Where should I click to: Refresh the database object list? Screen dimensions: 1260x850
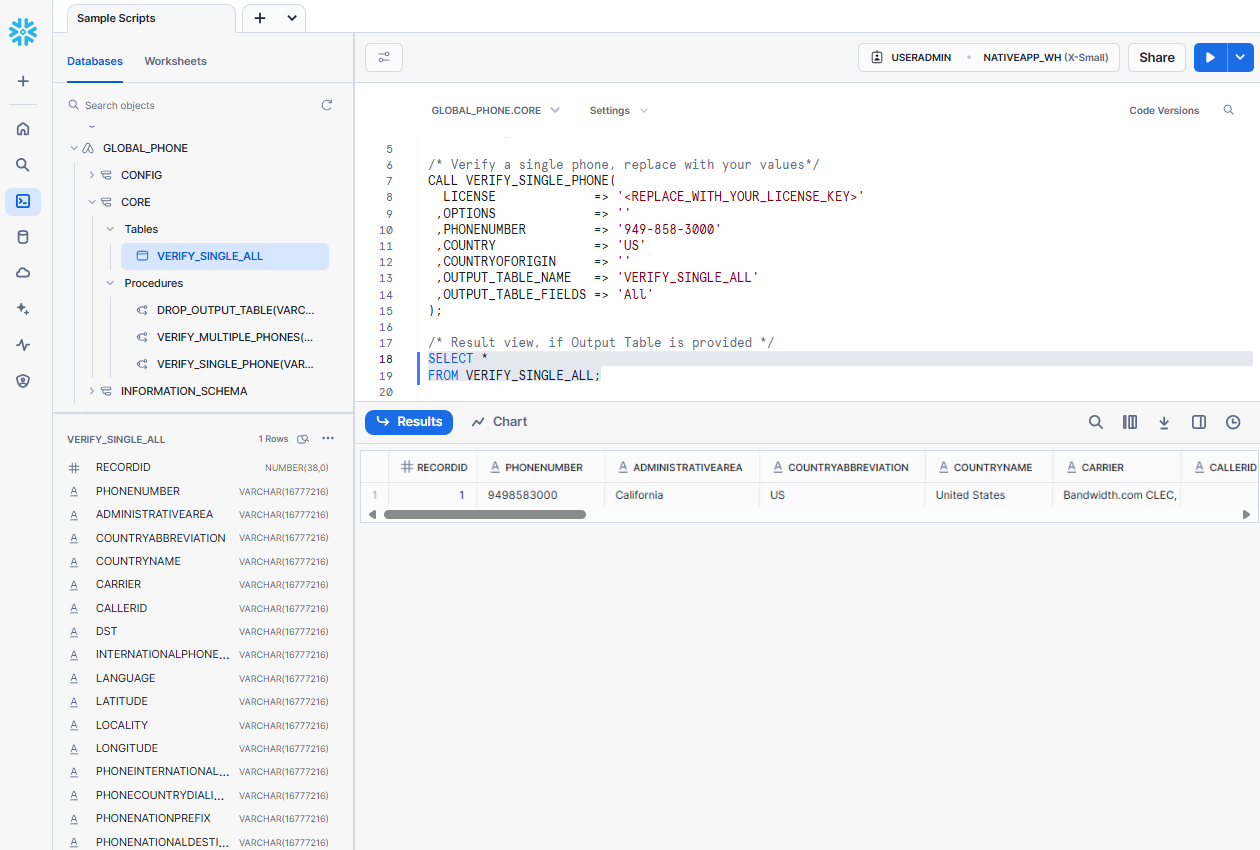point(326,105)
